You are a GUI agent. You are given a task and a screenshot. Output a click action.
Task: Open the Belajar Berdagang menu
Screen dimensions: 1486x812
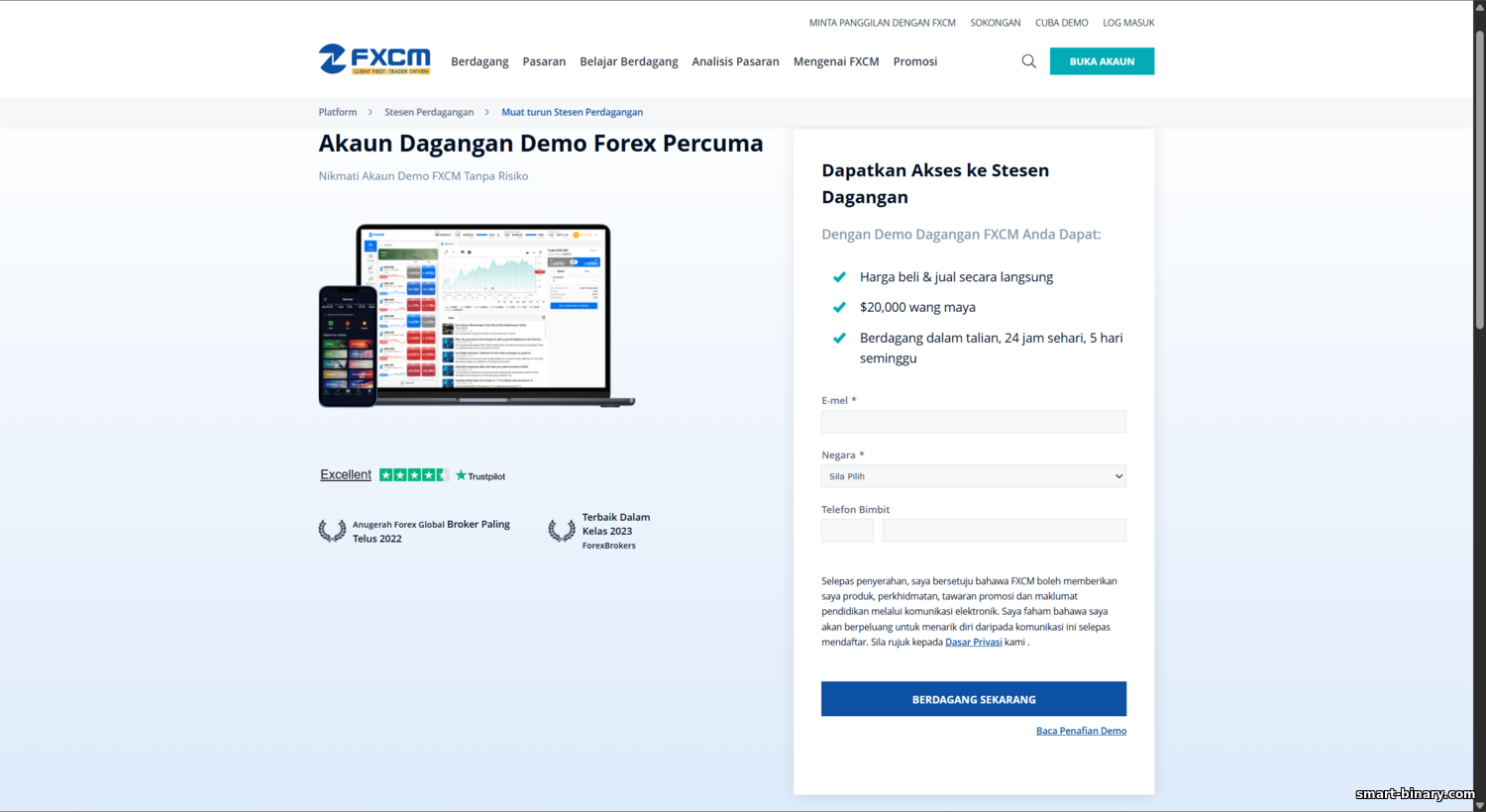(x=629, y=61)
